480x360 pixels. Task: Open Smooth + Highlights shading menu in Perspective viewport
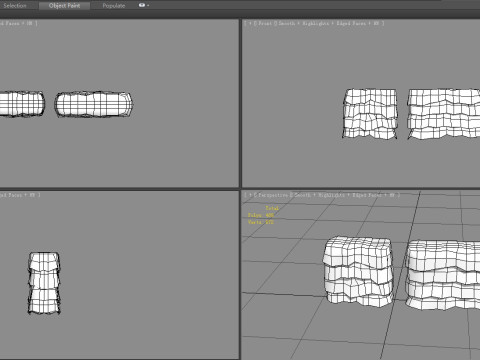318,195
